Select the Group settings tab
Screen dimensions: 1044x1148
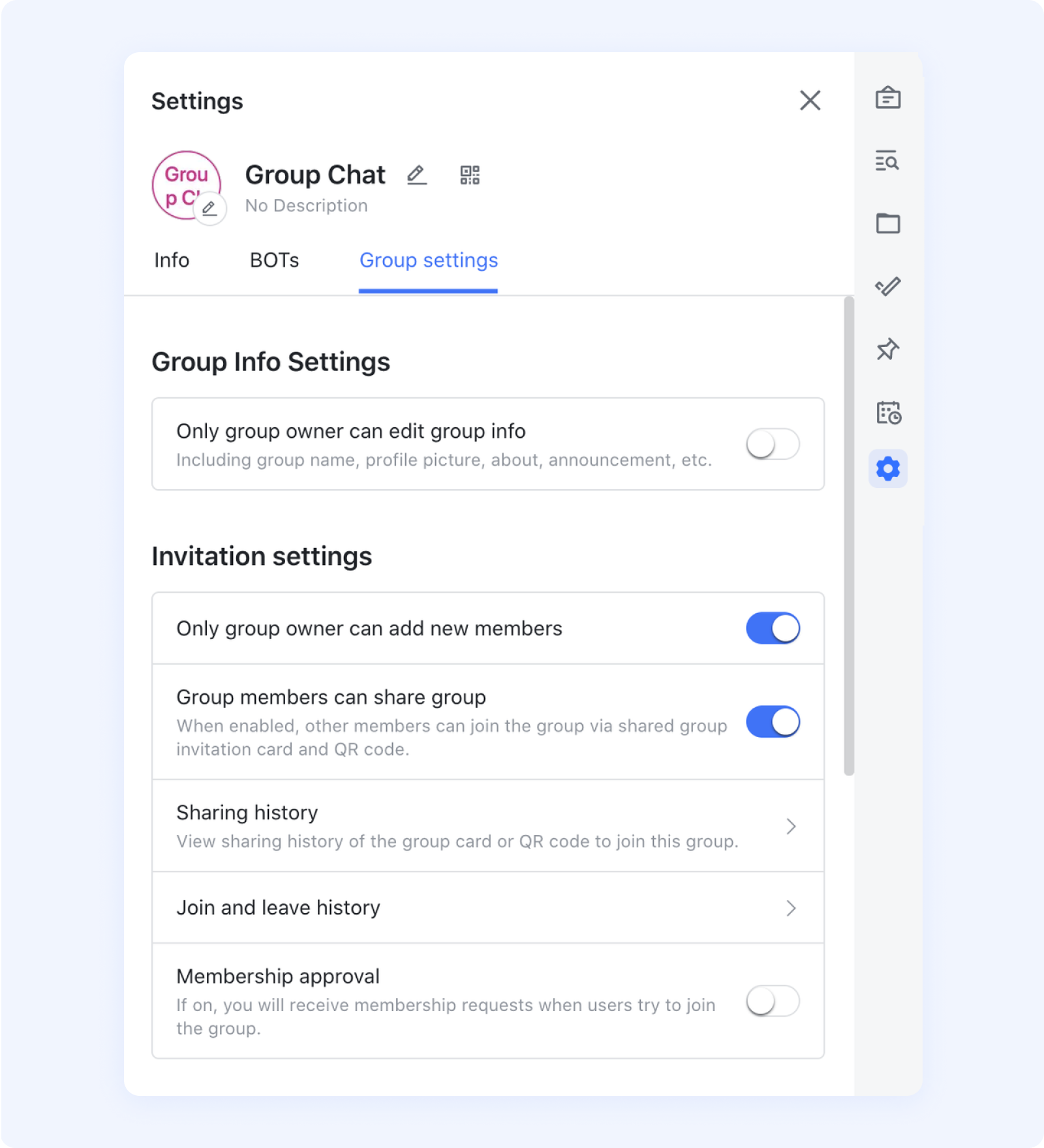(x=429, y=260)
